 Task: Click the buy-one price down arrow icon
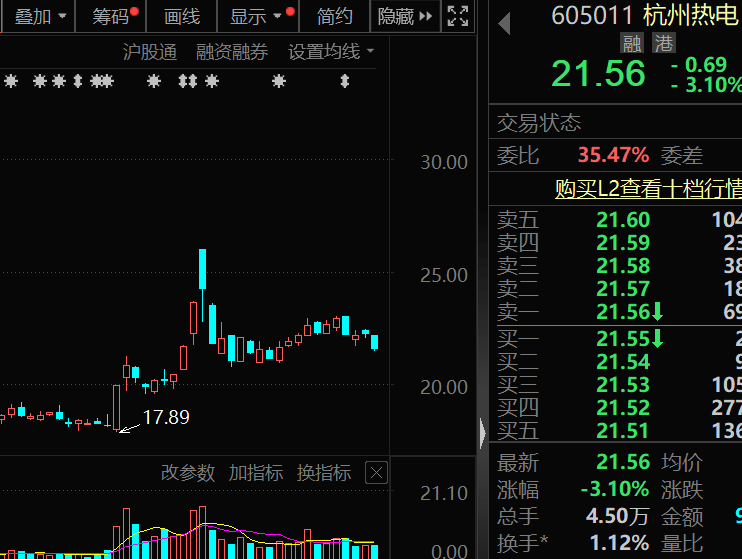658,339
